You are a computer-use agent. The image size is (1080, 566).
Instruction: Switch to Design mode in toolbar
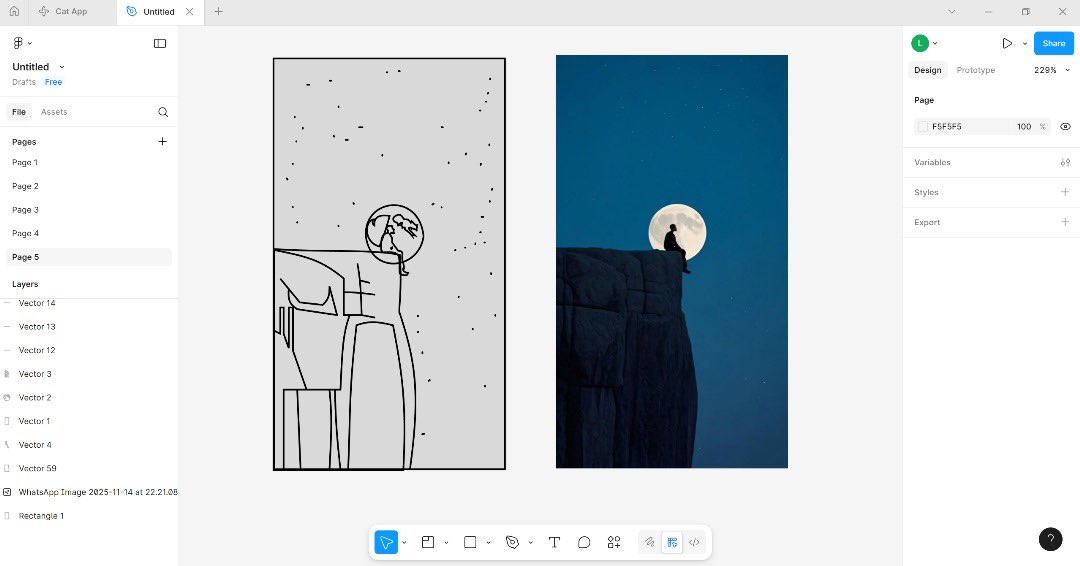tap(672, 542)
